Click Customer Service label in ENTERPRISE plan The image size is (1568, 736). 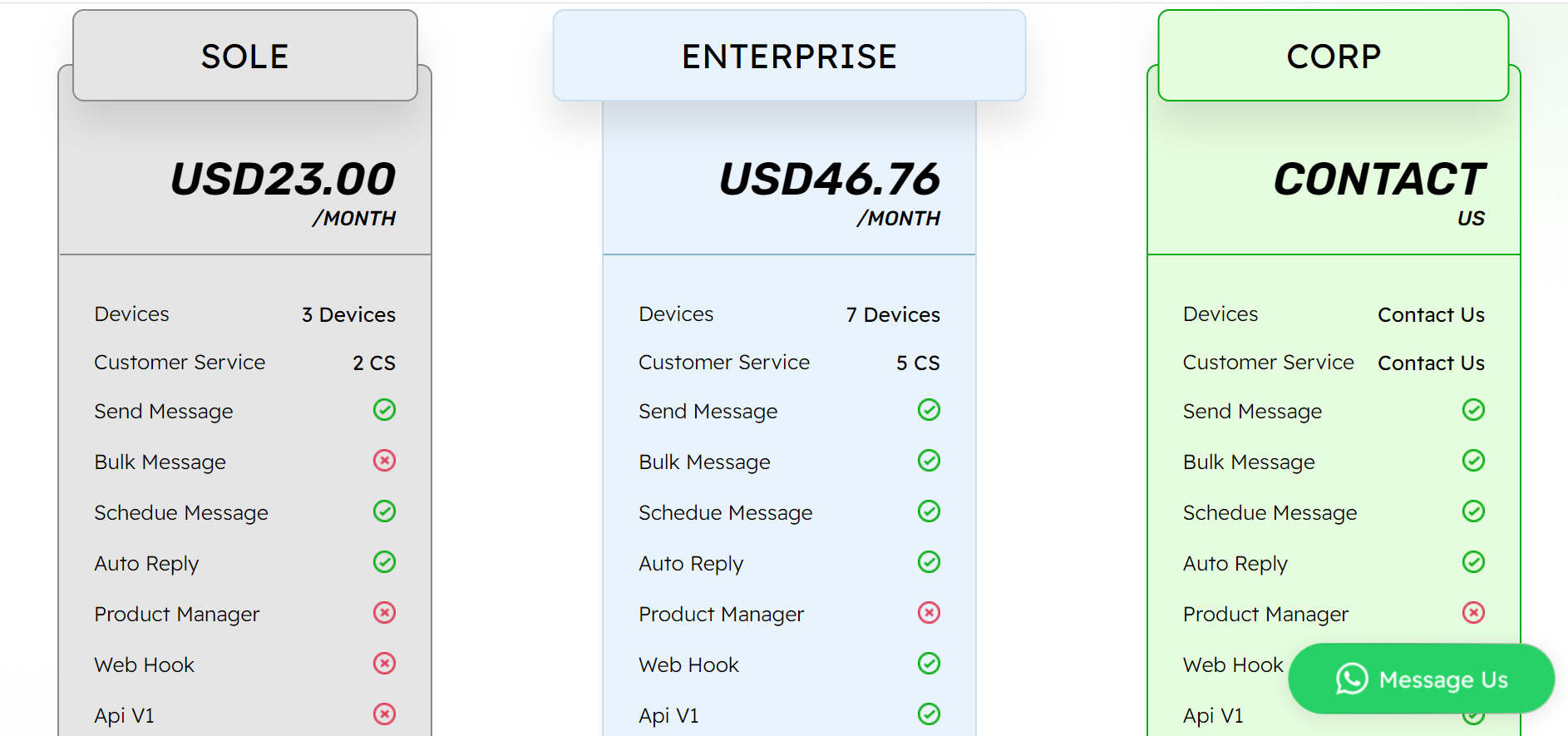tap(724, 363)
